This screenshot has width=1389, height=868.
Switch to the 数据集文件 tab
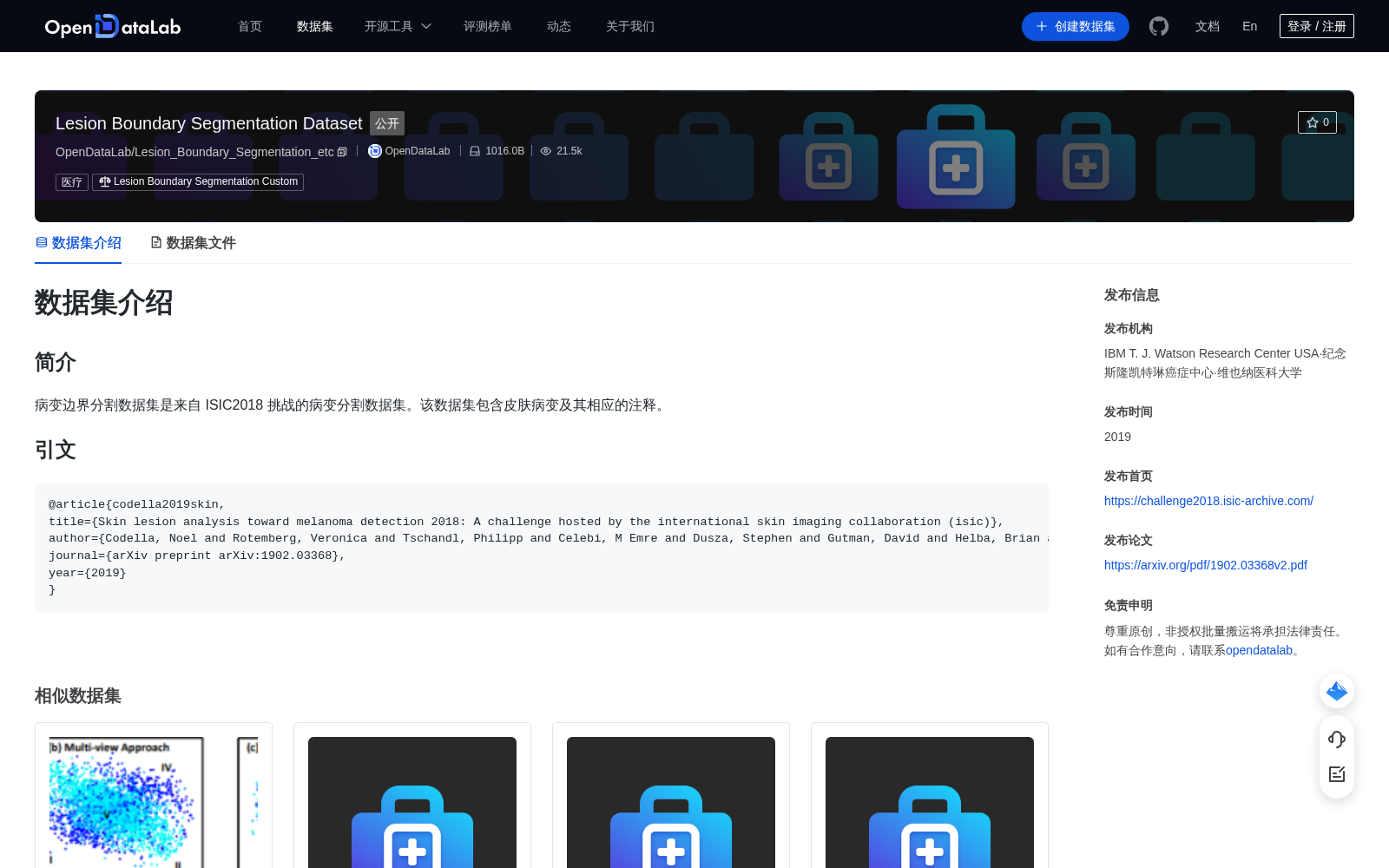[x=193, y=243]
